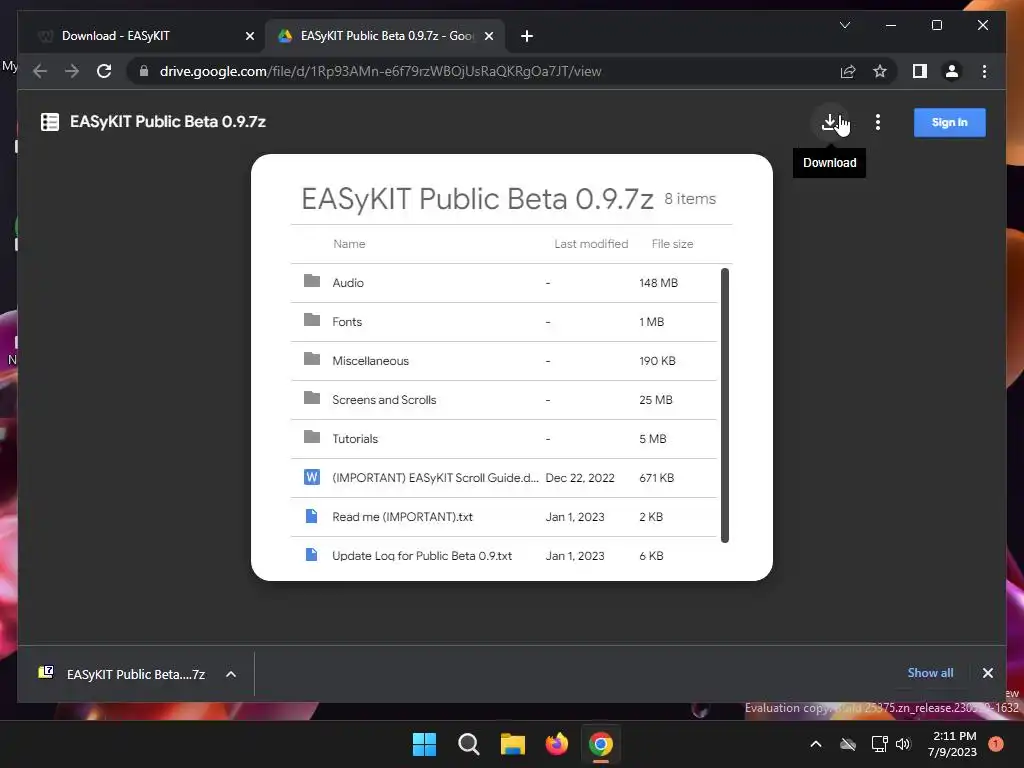Viewport: 1024px width, 768px height.
Task: Click the Word icon for EASyKIT Scroll Guide
Action: pos(312,477)
